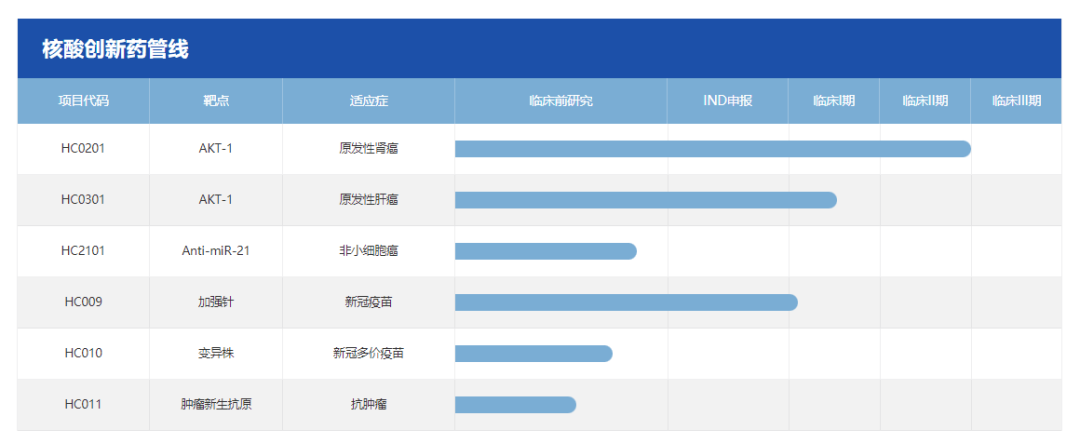This screenshot has height=443, width=1080.
Task: Click the HC2101 progress bar
Action: [546, 251]
